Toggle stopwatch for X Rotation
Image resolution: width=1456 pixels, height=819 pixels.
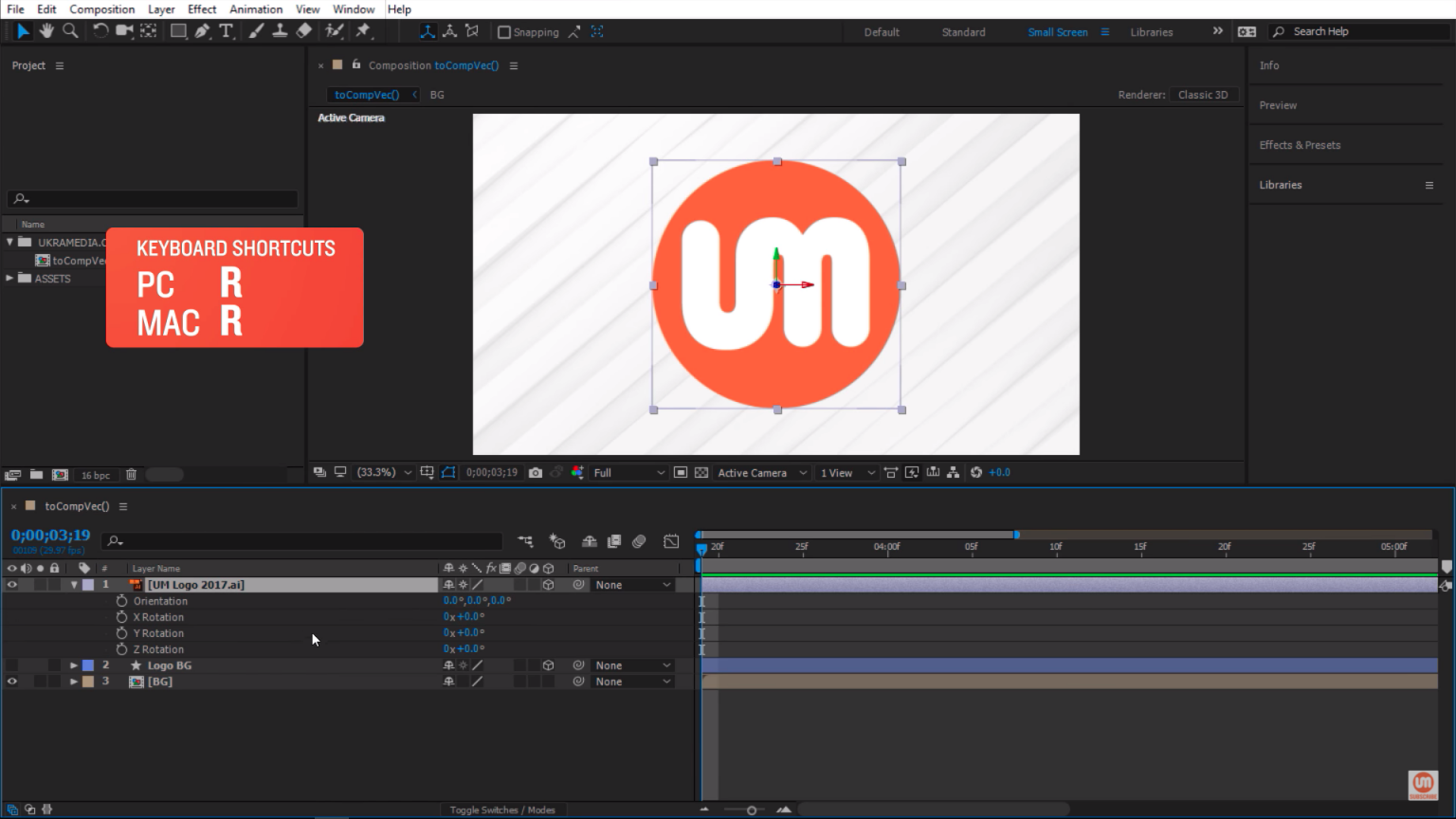pyautogui.click(x=121, y=617)
